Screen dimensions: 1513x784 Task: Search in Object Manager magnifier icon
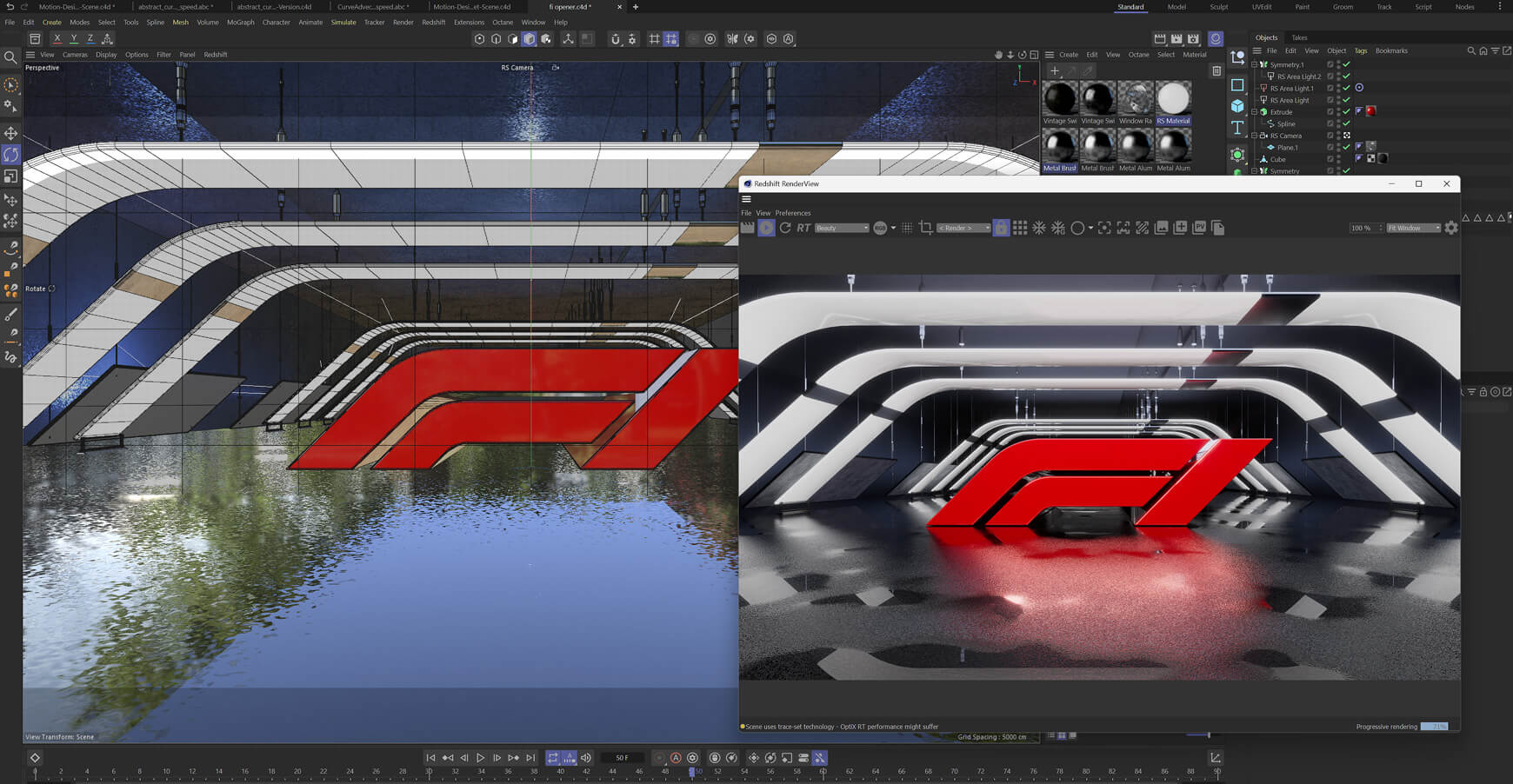click(x=1471, y=51)
